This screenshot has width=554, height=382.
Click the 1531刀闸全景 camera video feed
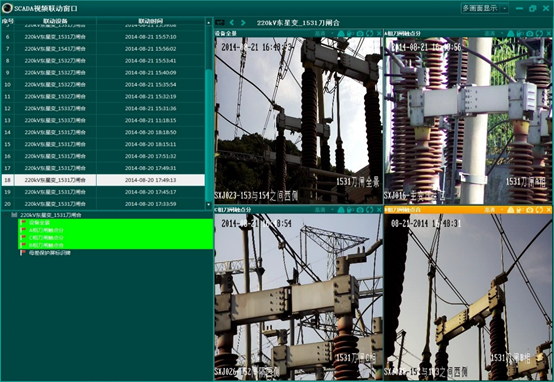(x=299, y=120)
